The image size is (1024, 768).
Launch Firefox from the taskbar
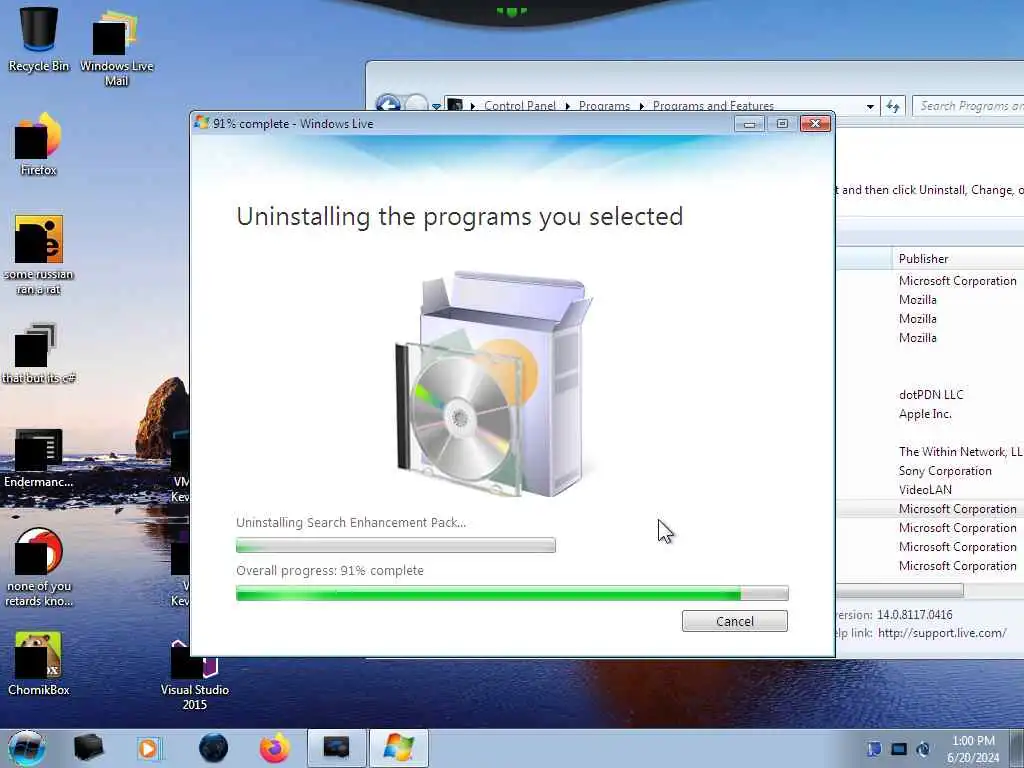click(274, 748)
